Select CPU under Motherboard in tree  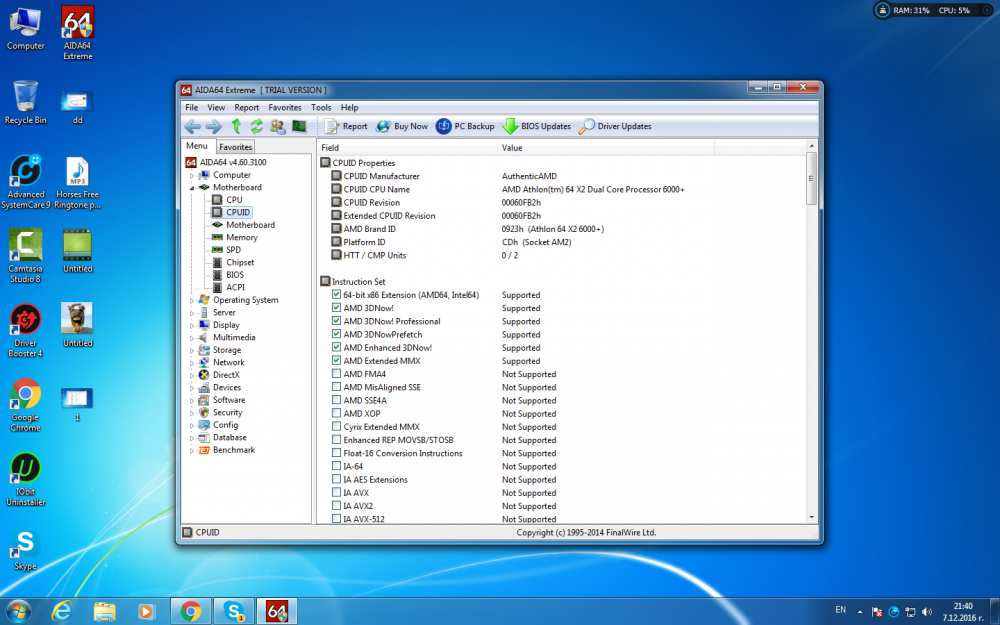[x=234, y=200]
